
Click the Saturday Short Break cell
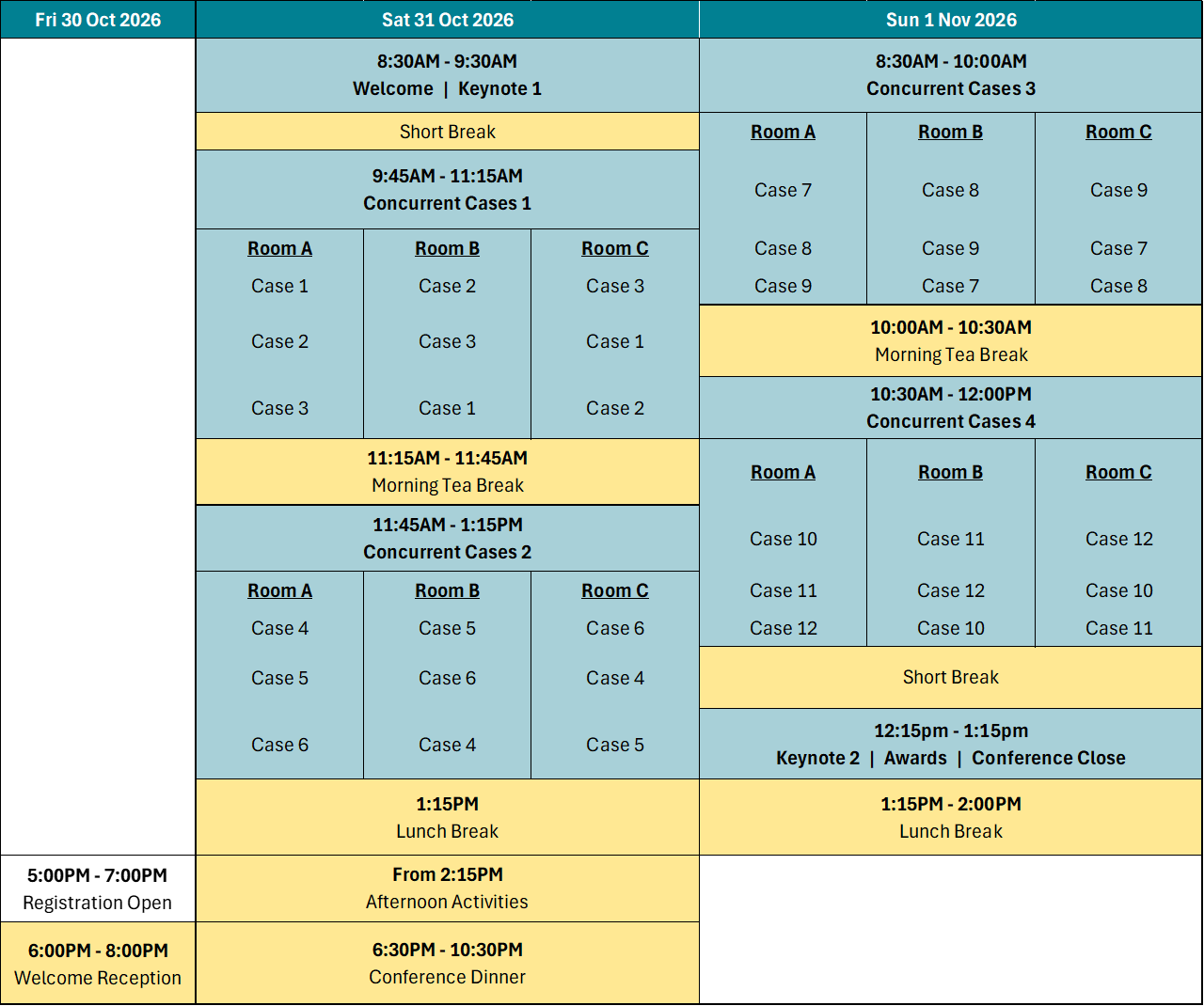coord(448,132)
